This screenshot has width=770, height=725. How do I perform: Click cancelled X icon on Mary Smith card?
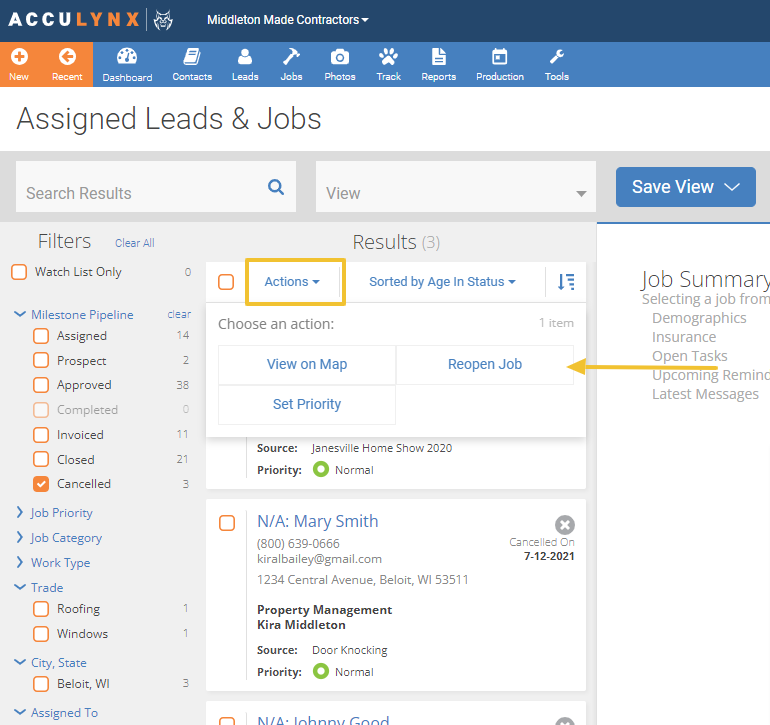(565, 525)
